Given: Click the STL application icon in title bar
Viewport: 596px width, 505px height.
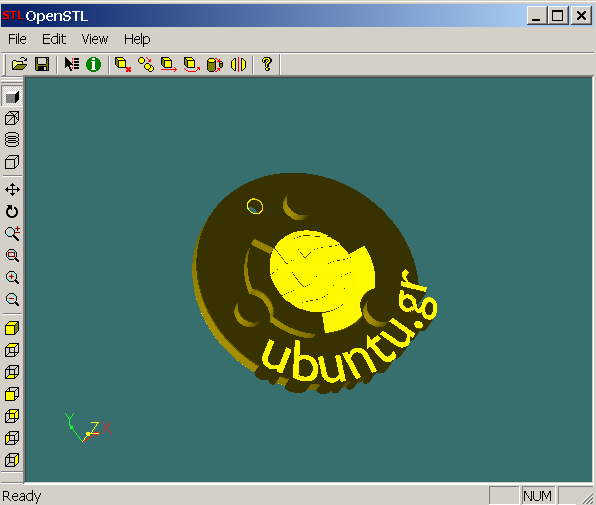Looking at the screenshot, I should click(x=12, y=16).
